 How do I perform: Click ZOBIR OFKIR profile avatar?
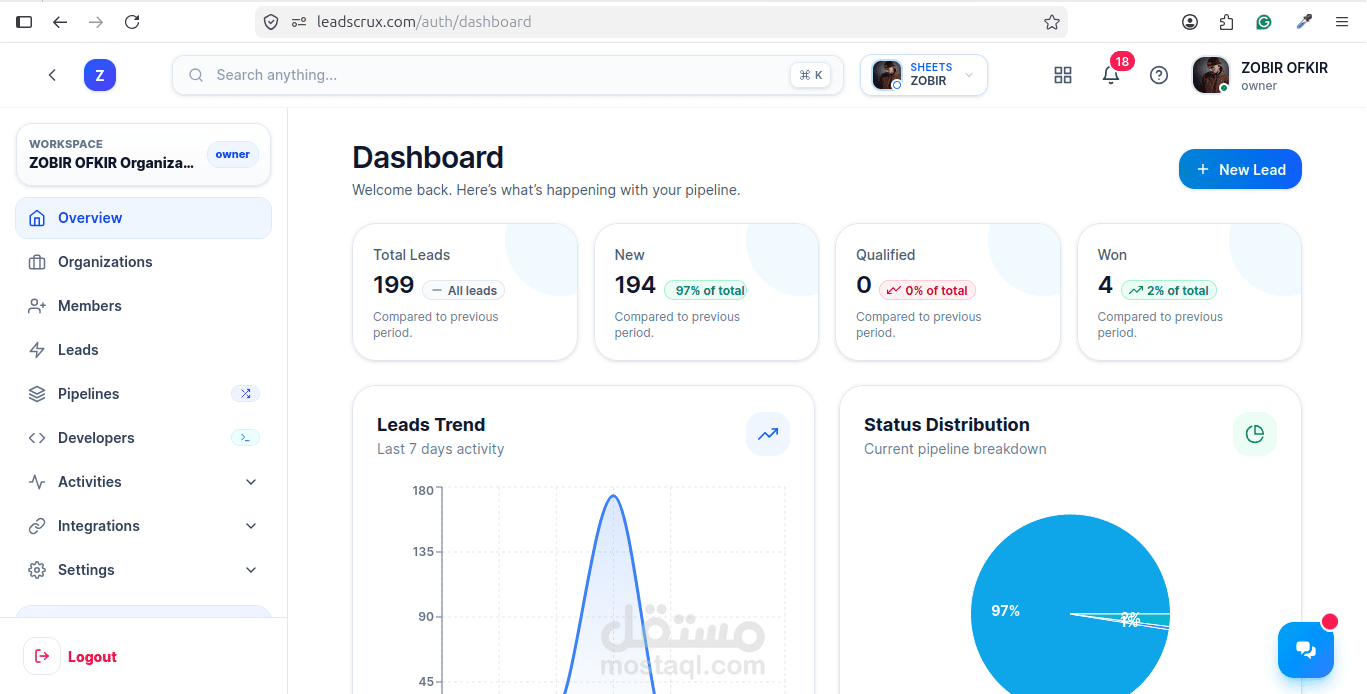1211,75
